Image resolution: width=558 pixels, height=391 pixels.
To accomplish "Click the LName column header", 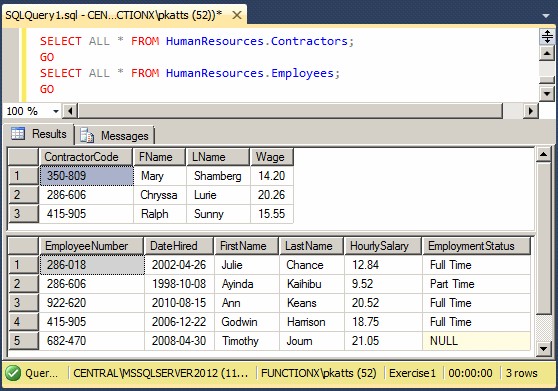I will [218, 157].
